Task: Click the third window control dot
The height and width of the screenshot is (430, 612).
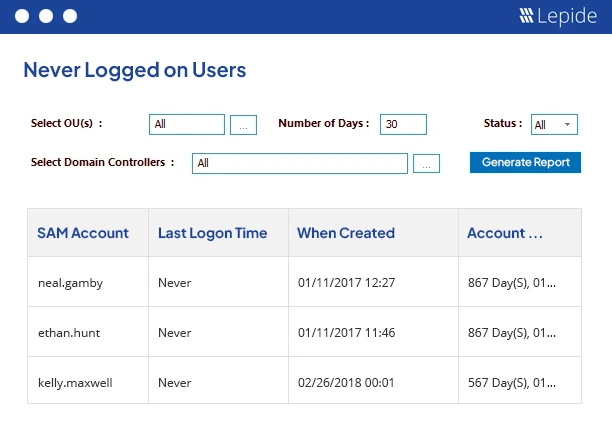Action: 69,17
